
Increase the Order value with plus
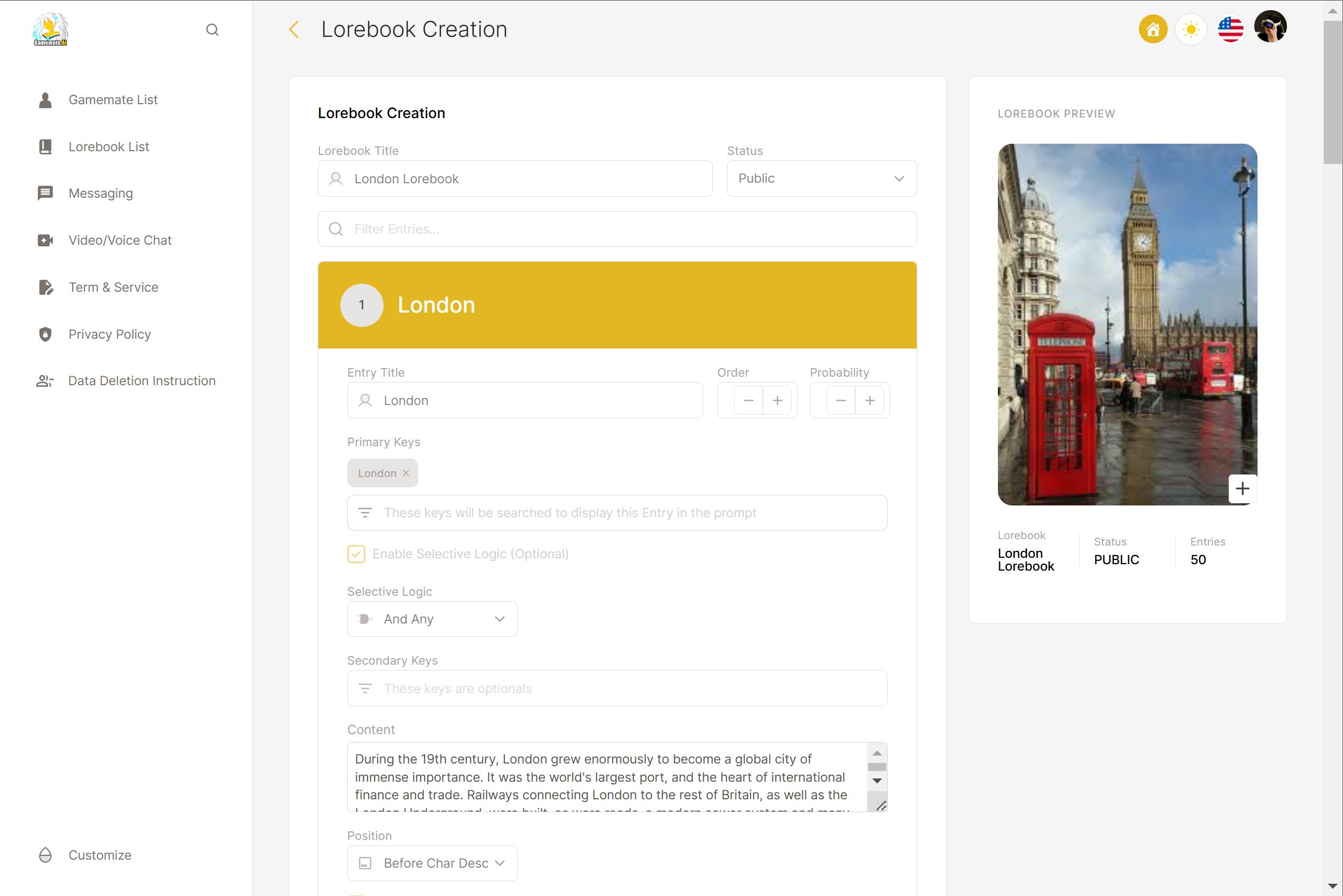click(777, 401)
